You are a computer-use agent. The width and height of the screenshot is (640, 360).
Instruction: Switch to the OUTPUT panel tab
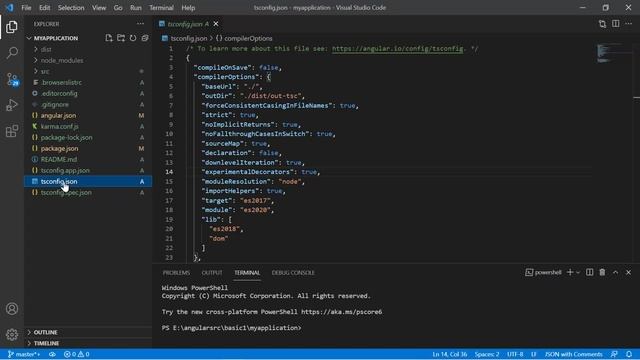pyautogui.click(x=212, y=273)
